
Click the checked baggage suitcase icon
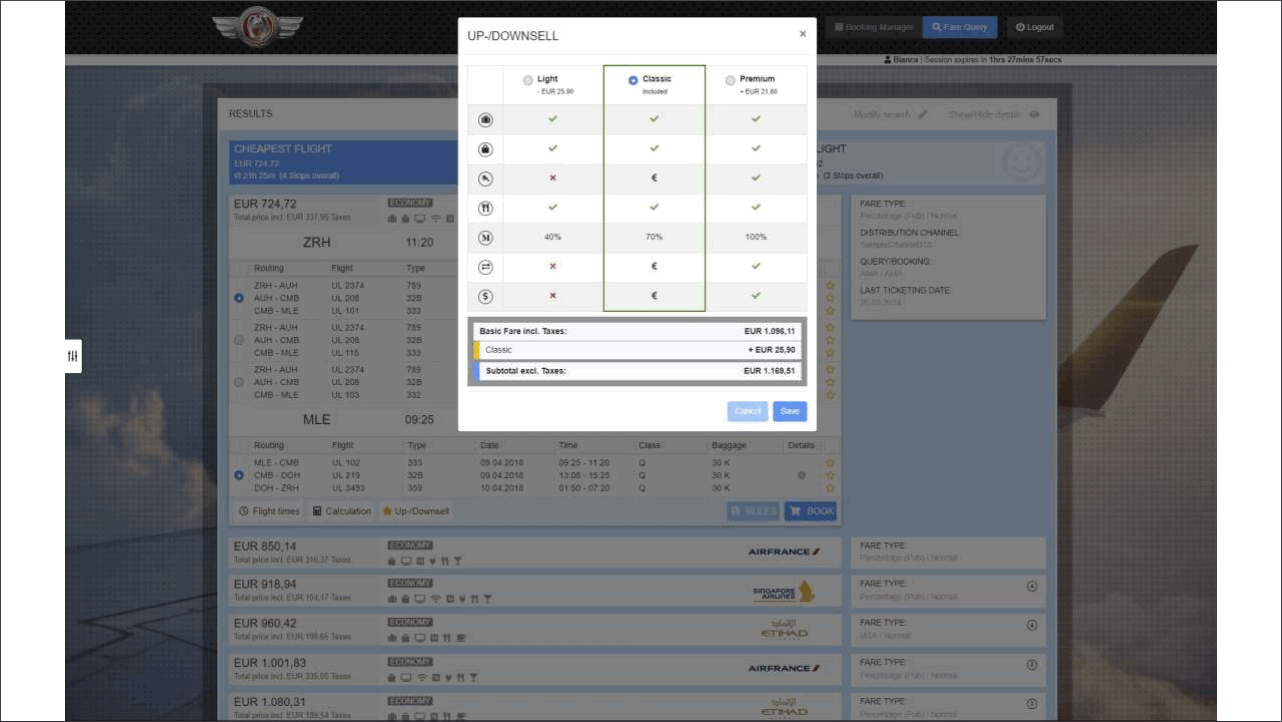click(x=486, y=120)
